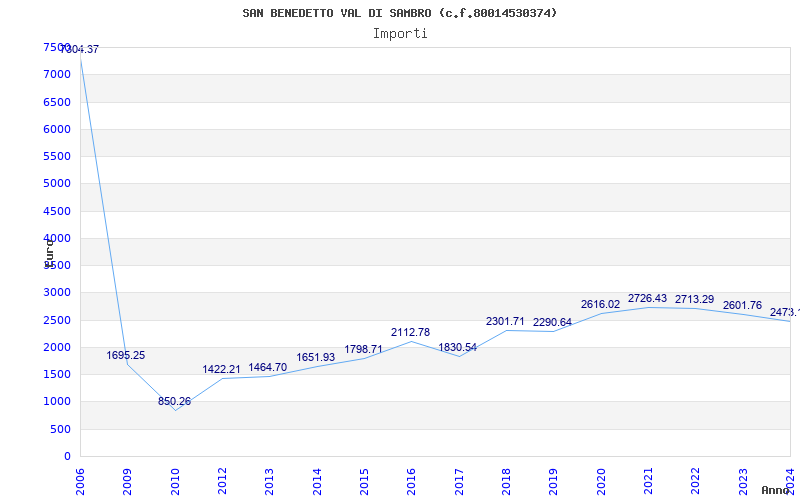Select the 1830.54 data label

click(458, 347)
